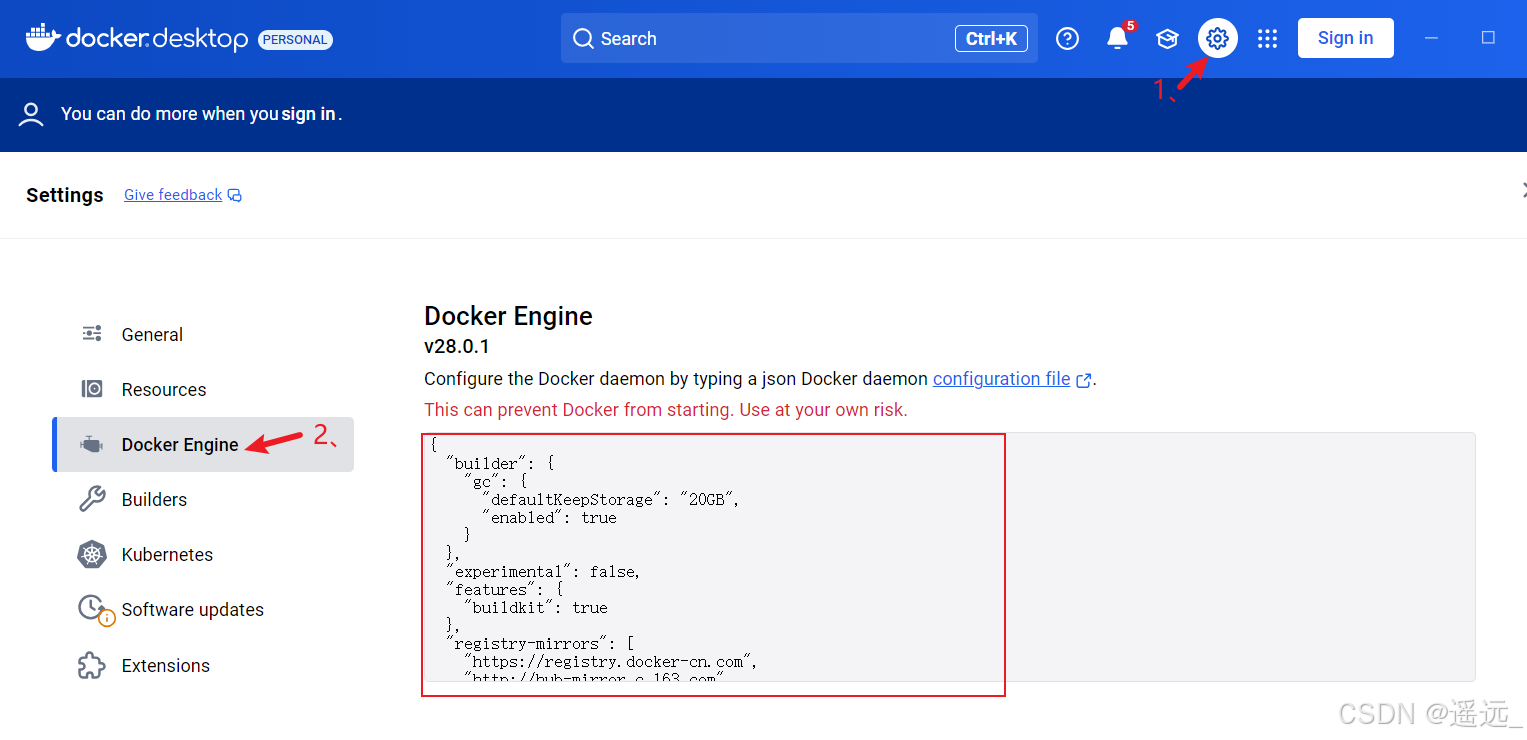Image resolution: width=1527 pixels, height=740 pixels.
Task: Click the "enabled": true line
Action: [549, 518]
